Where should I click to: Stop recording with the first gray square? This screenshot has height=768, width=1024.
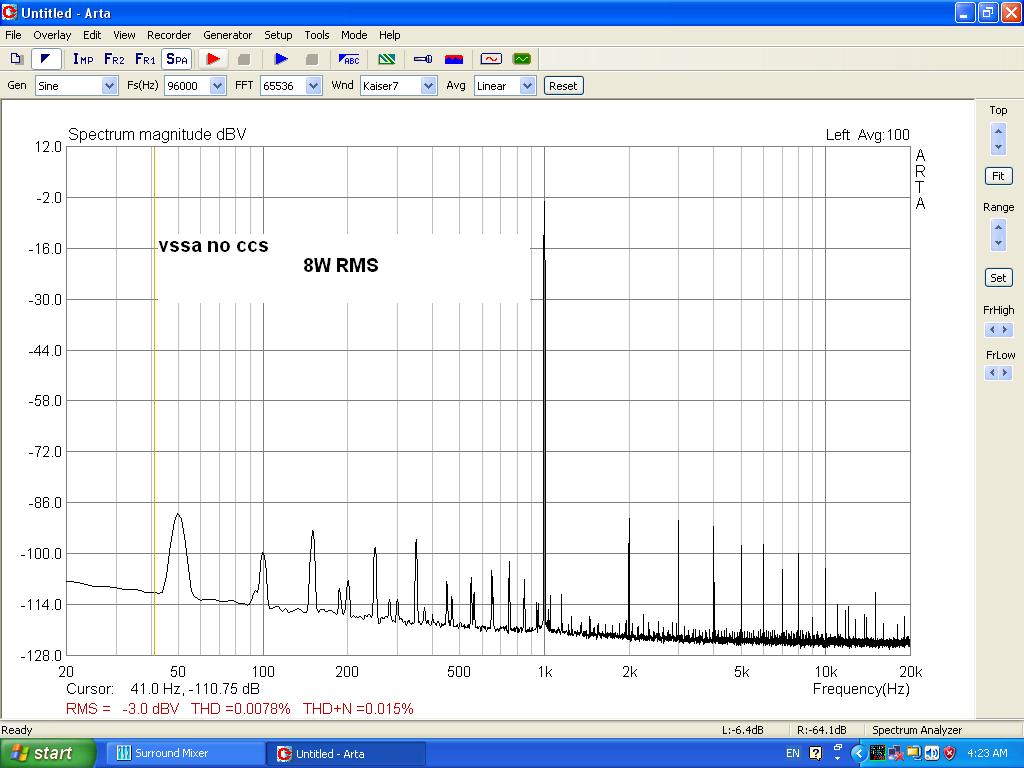(x=244, y=59)
